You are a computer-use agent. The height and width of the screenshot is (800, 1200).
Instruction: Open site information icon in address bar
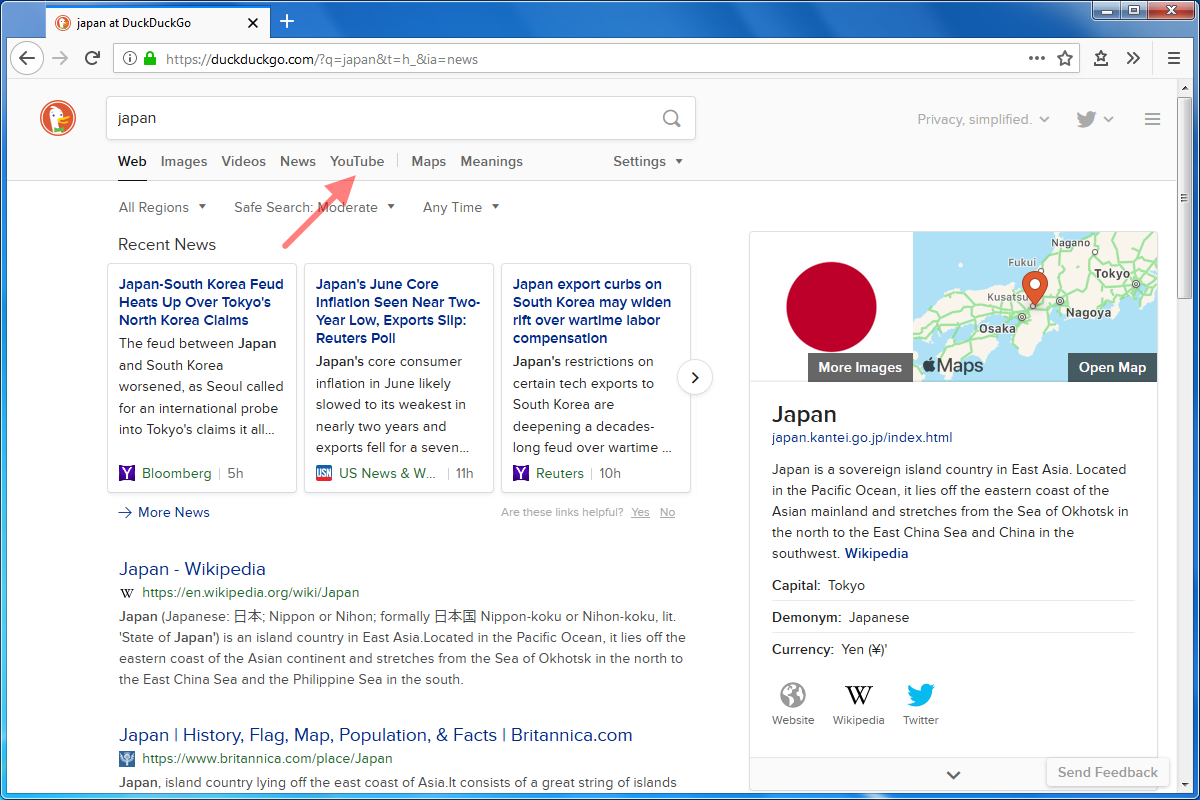[x=130, y=59]
